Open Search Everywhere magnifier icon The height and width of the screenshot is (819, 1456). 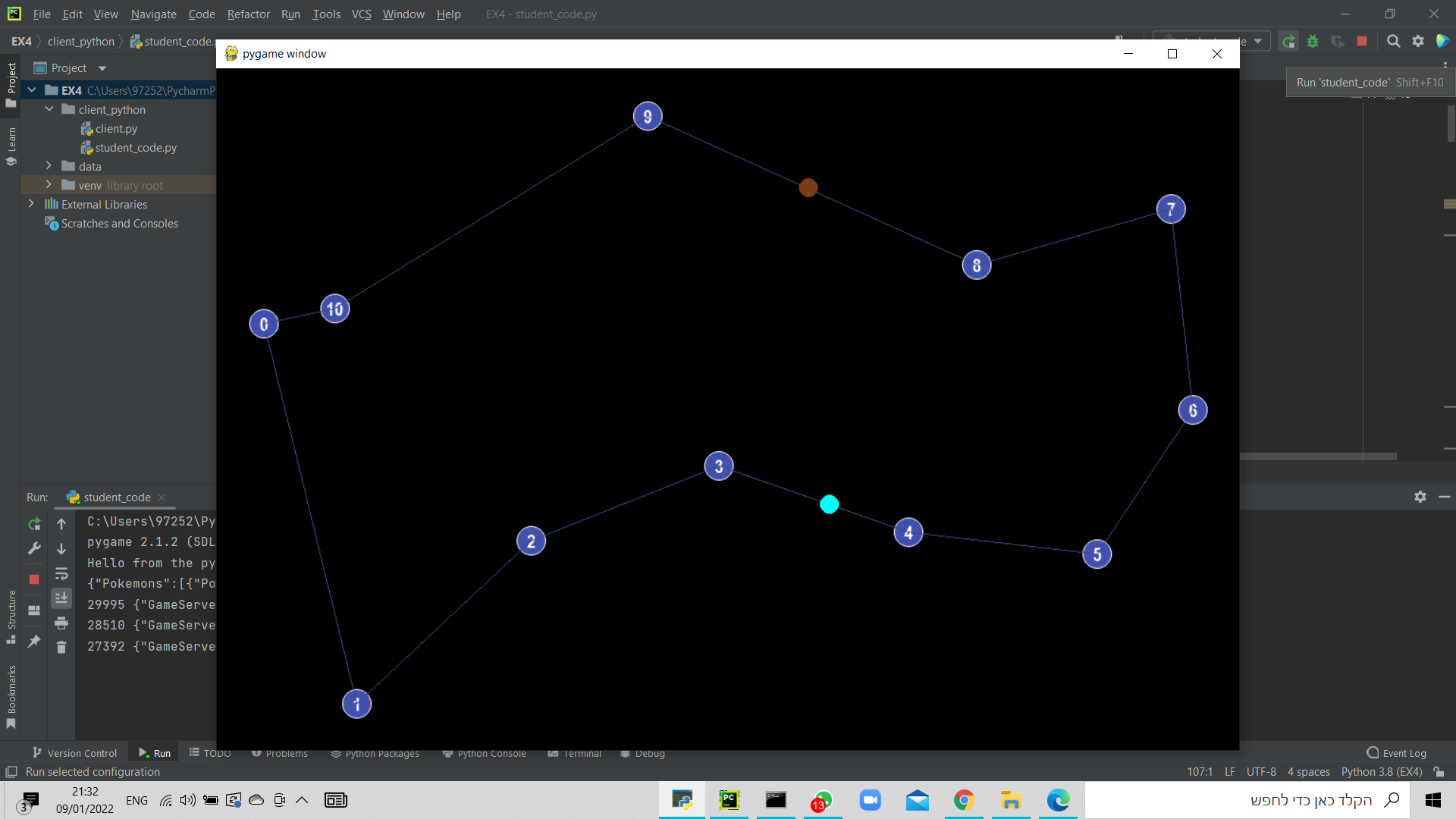pyautogui.click(x=1393, y=41)
